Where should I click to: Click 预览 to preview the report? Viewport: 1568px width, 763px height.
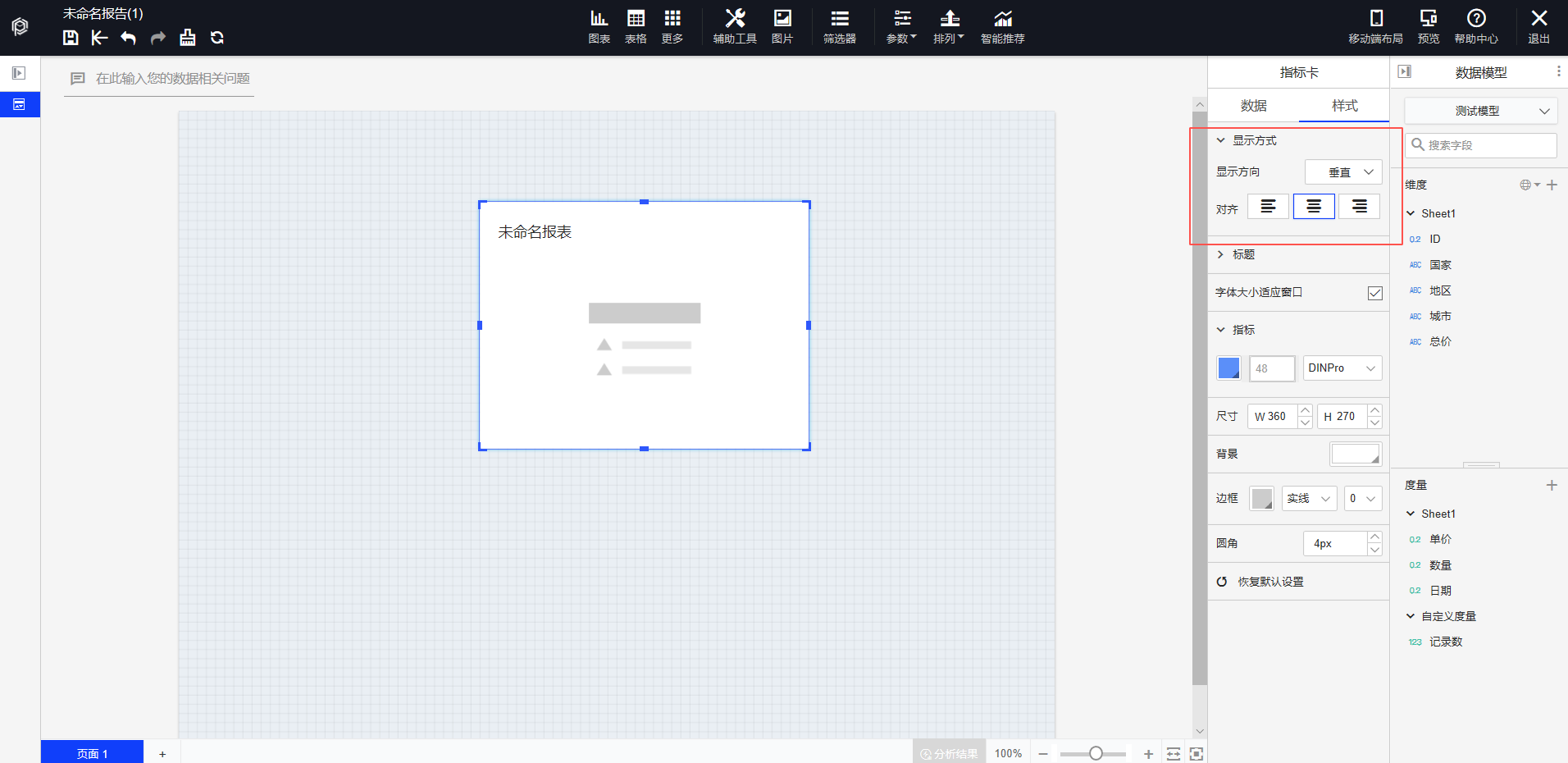coord(1428,26)
